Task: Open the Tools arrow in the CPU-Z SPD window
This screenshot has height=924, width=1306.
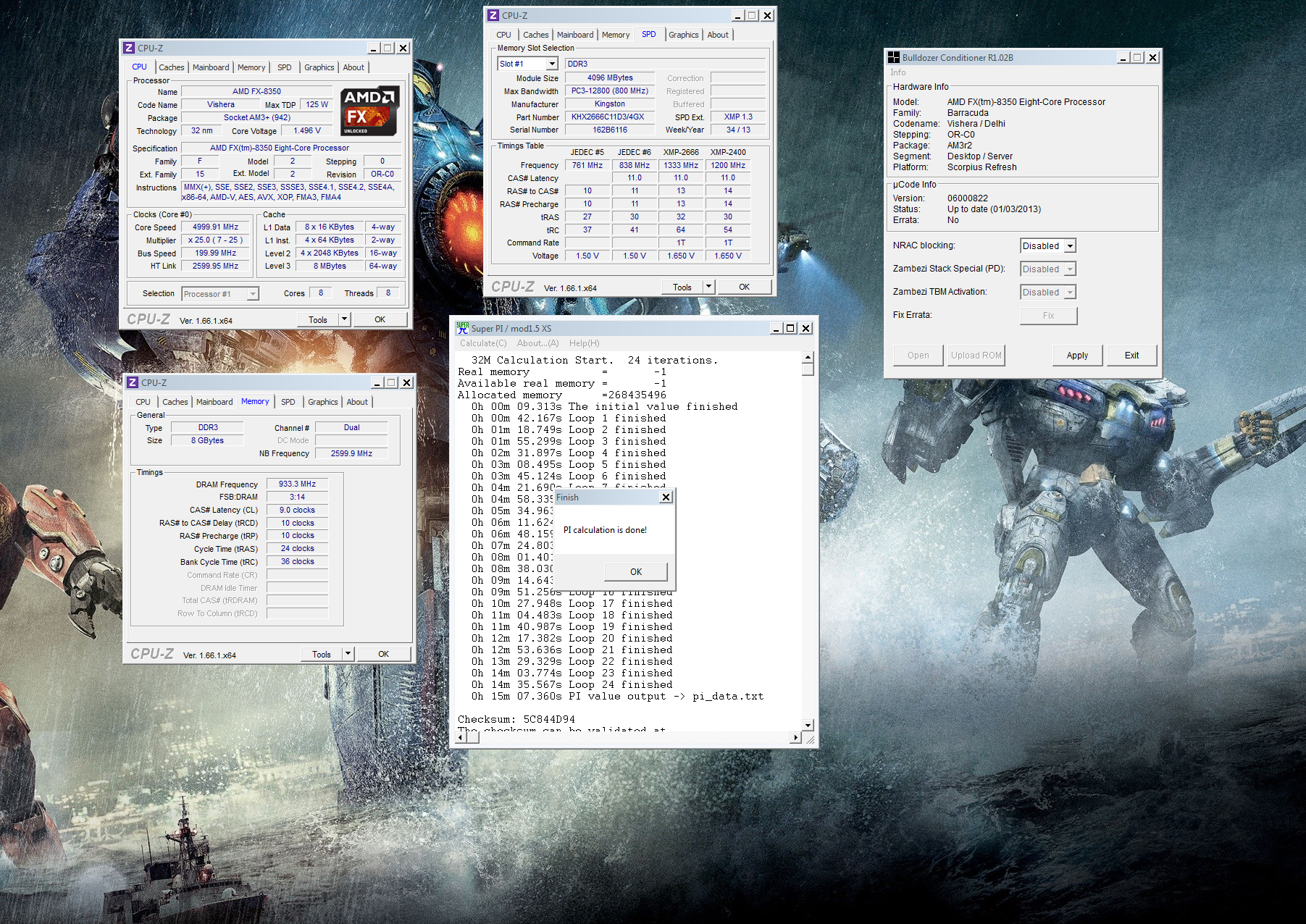Action: coord(709,287)
